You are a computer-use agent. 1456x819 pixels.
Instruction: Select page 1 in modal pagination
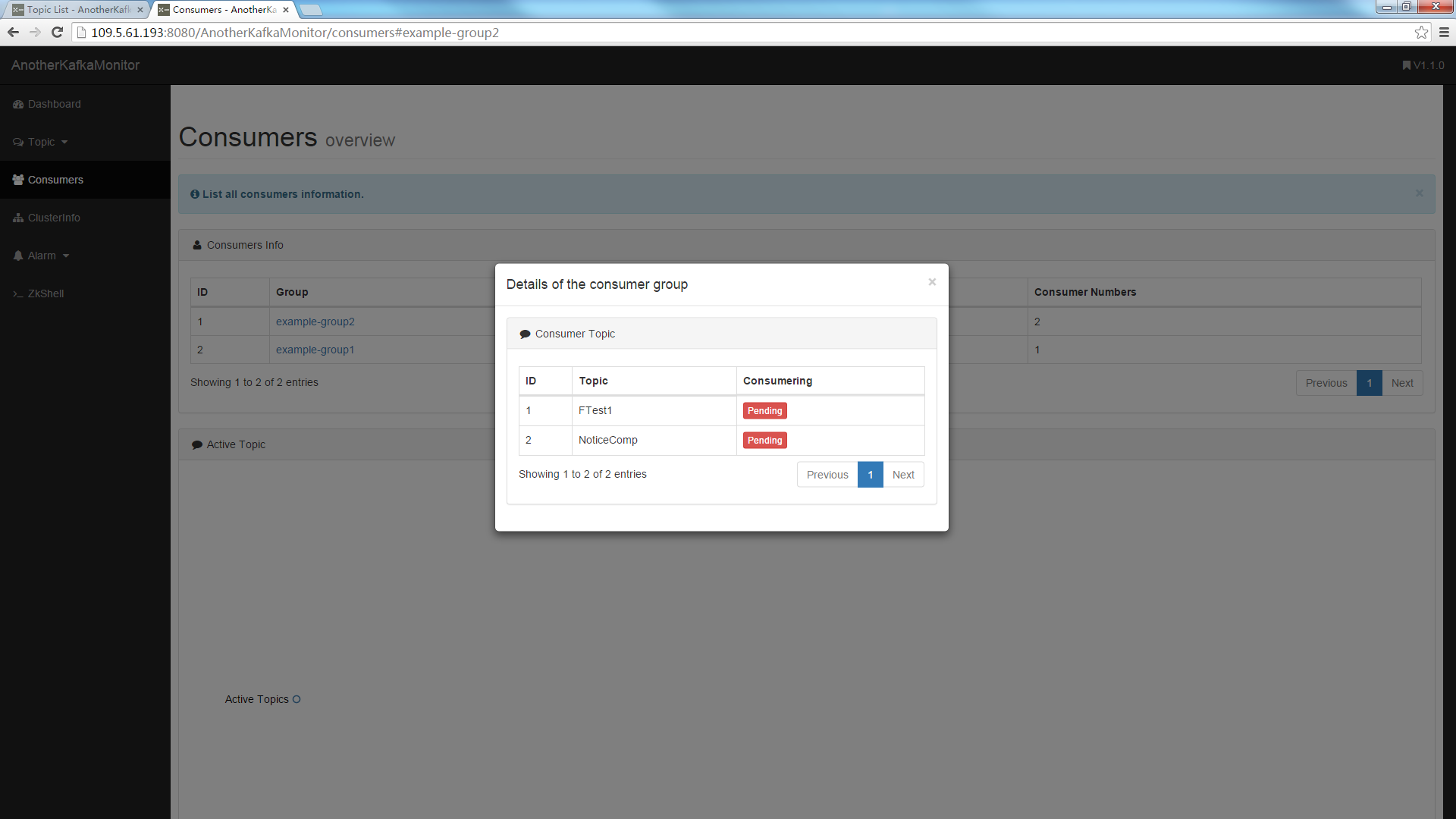[871, 475]
